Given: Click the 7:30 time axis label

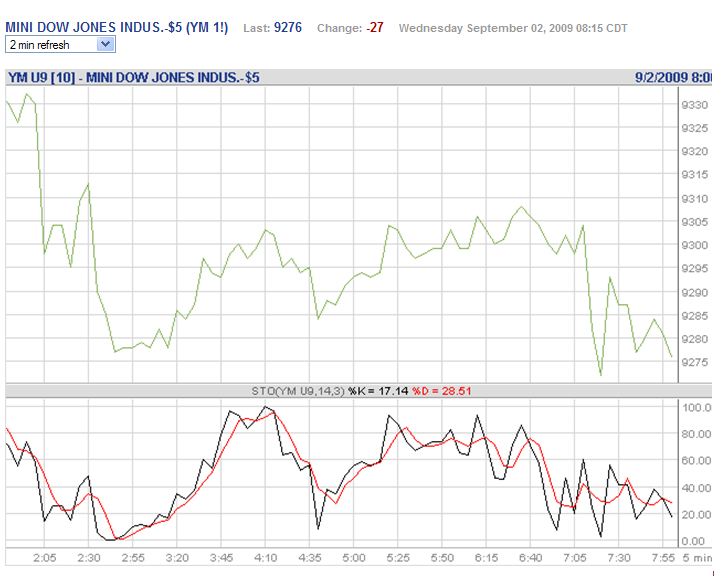Looking at the screenshot, I should pyautogui.click(x=619, y=558).
